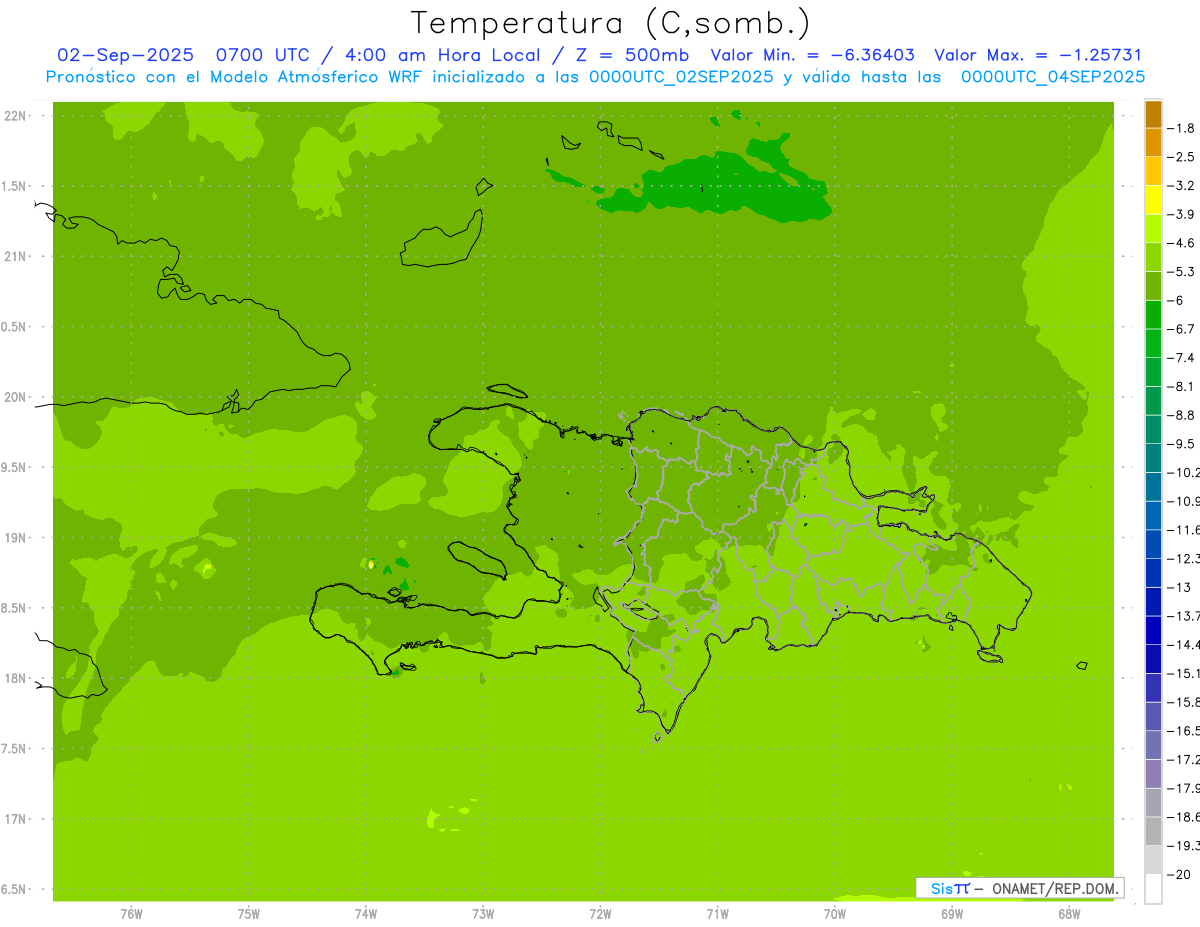The width and height of the screenshot is (1200, 927).
Task: Click the "0000UTC_02SEP2025" initialization time
Action: pyautogui.click(x=681, y=77)
